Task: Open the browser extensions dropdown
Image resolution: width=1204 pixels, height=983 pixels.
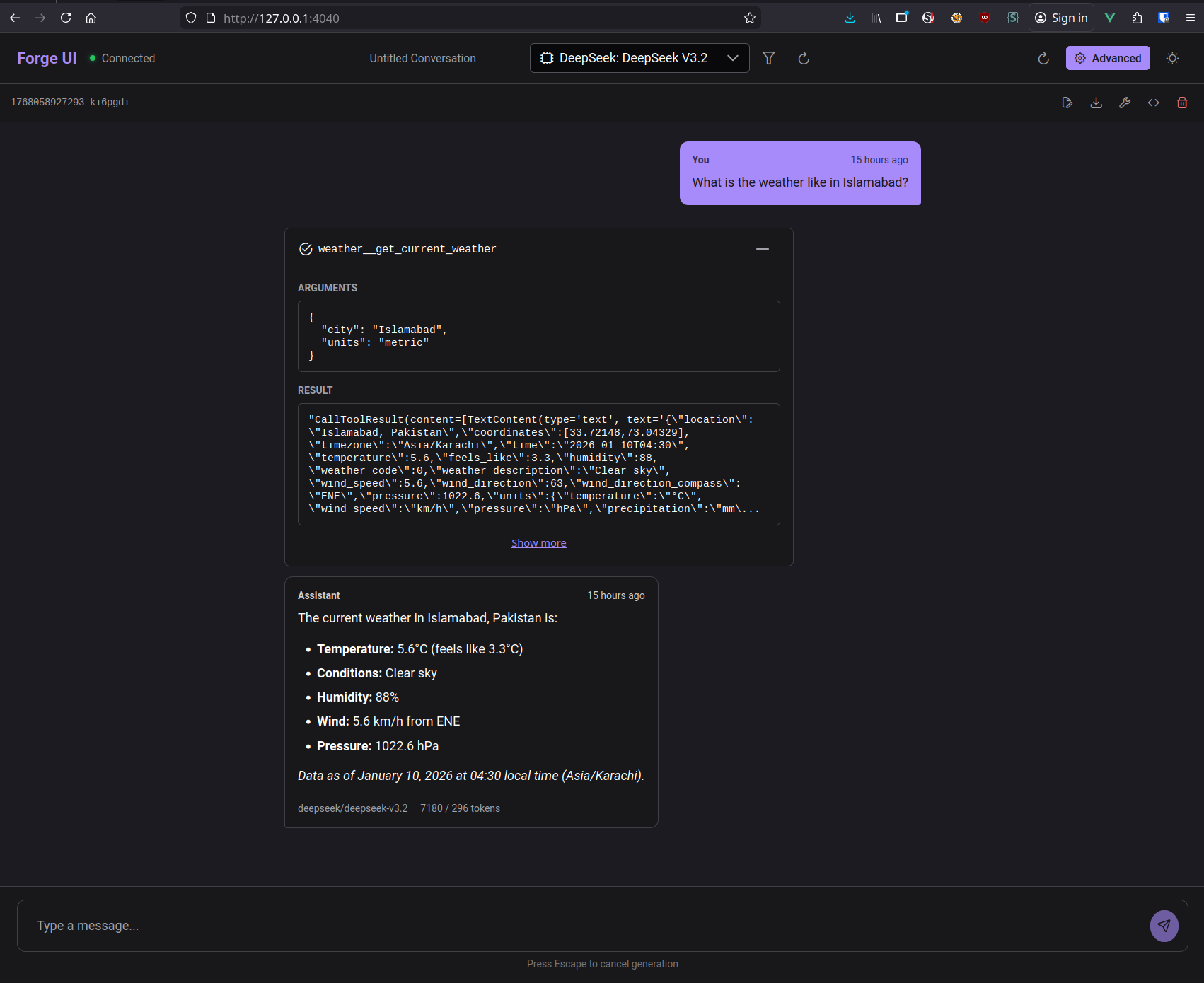Action: [1136, 18]
